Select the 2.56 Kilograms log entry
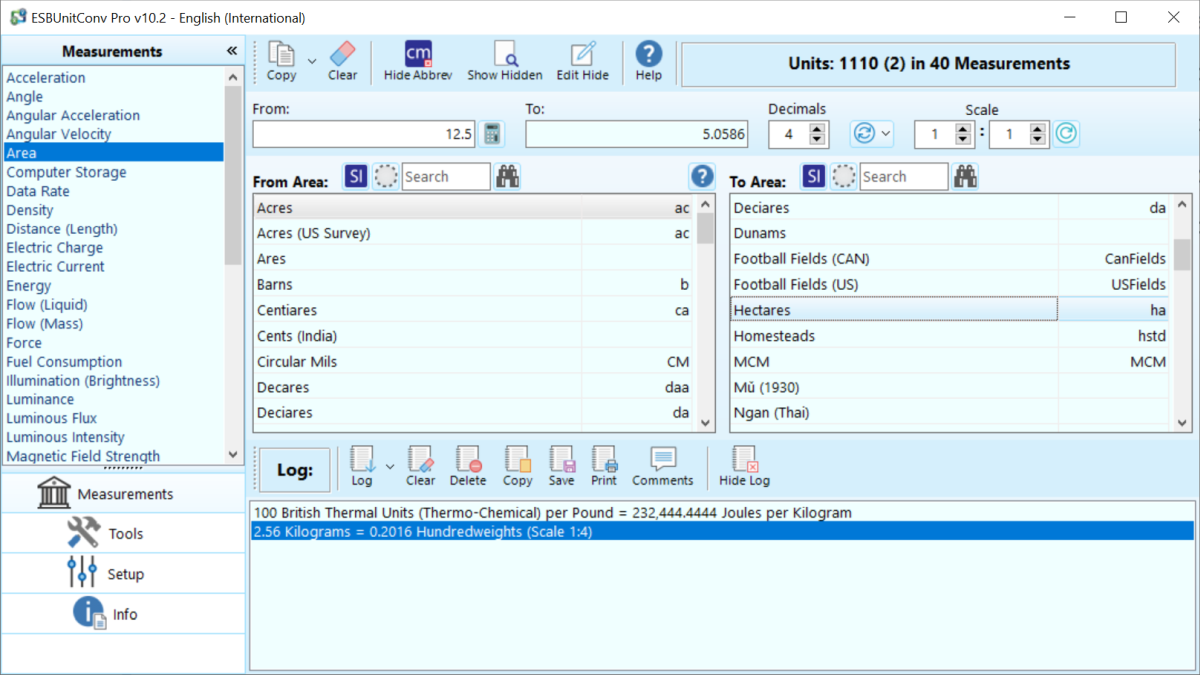The width and height of the screenshot is (1200, 675). (722, 532)
